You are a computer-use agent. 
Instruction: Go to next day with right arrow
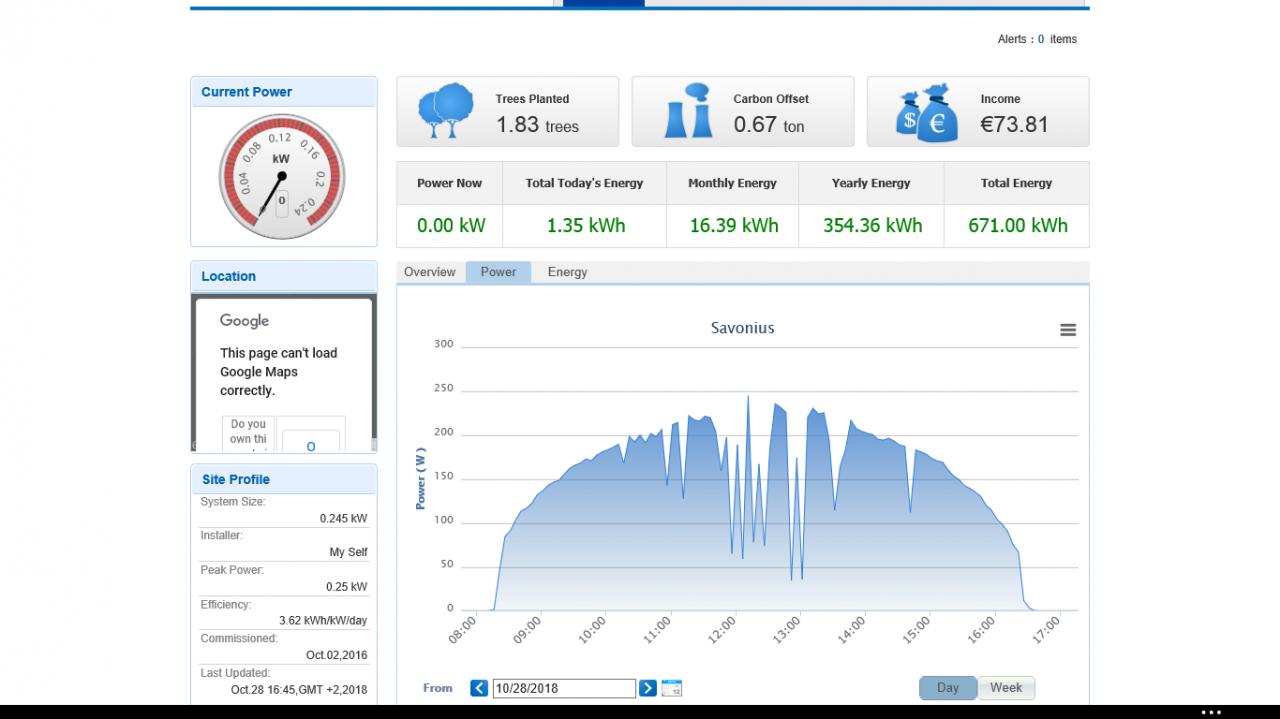click(648, 688)
